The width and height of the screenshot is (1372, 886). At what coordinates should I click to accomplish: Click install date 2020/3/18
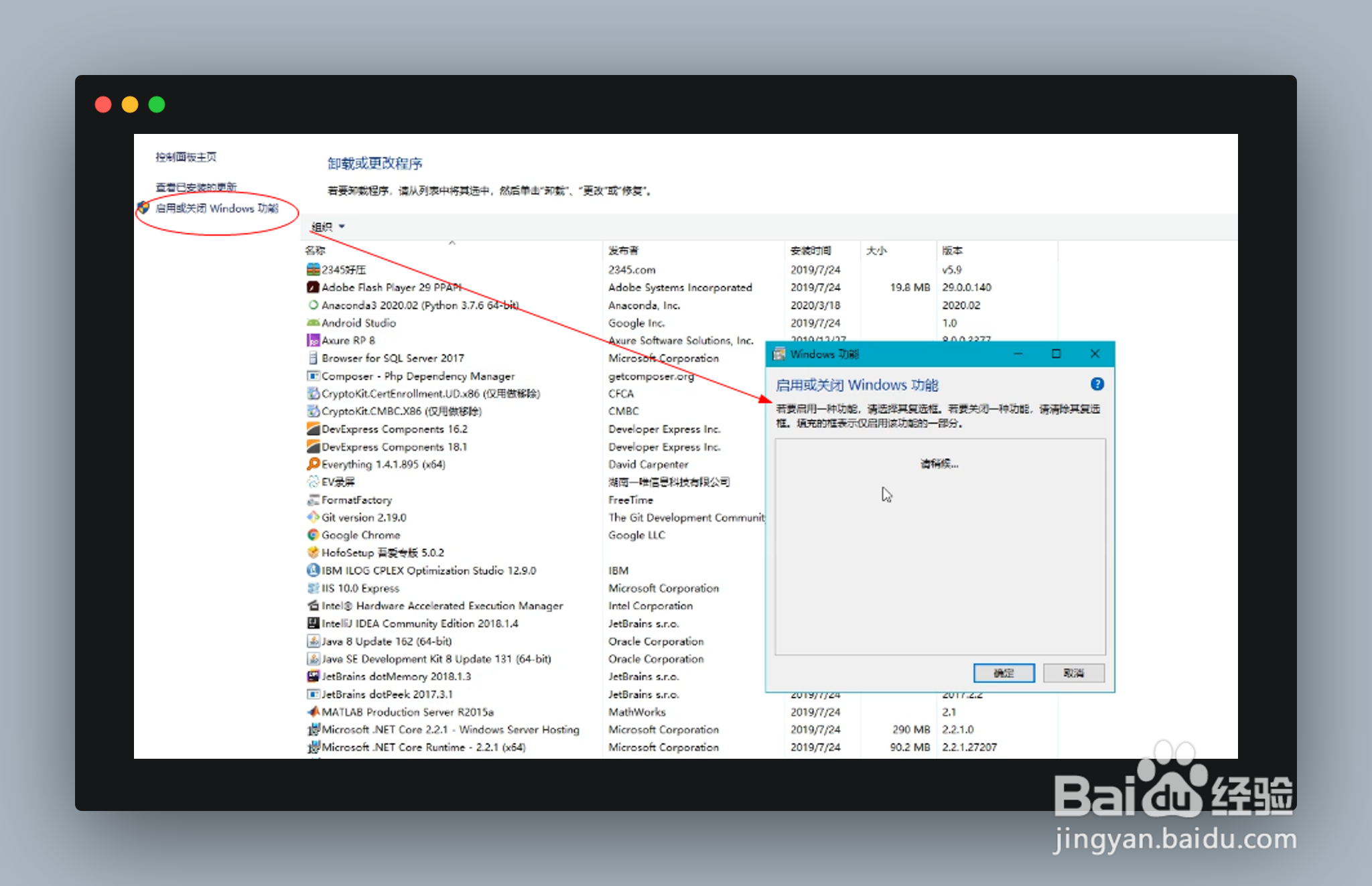pos(815,305)
